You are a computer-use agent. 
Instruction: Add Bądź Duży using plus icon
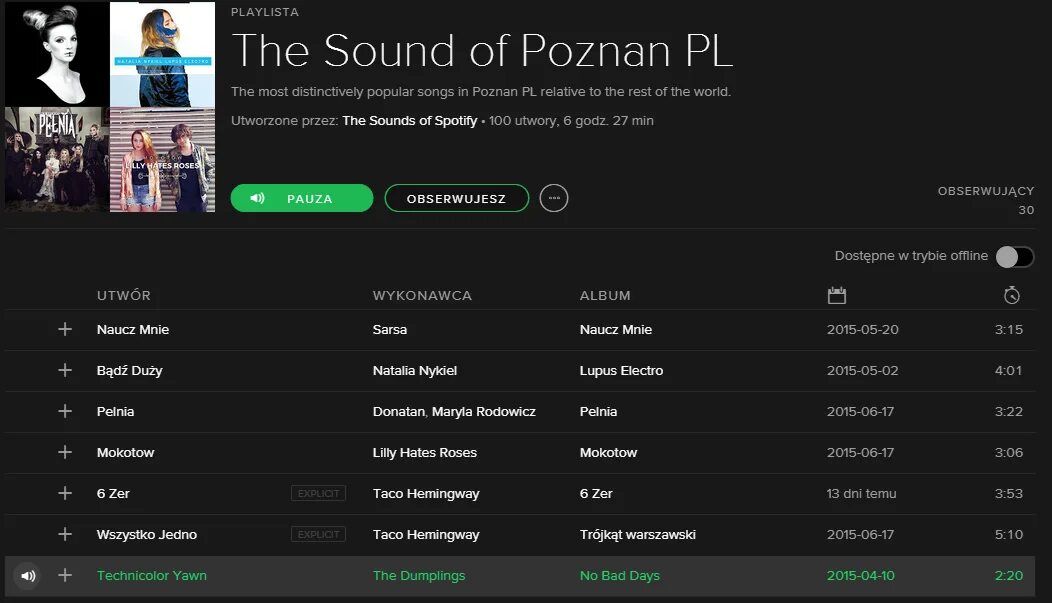coord(65,370)
